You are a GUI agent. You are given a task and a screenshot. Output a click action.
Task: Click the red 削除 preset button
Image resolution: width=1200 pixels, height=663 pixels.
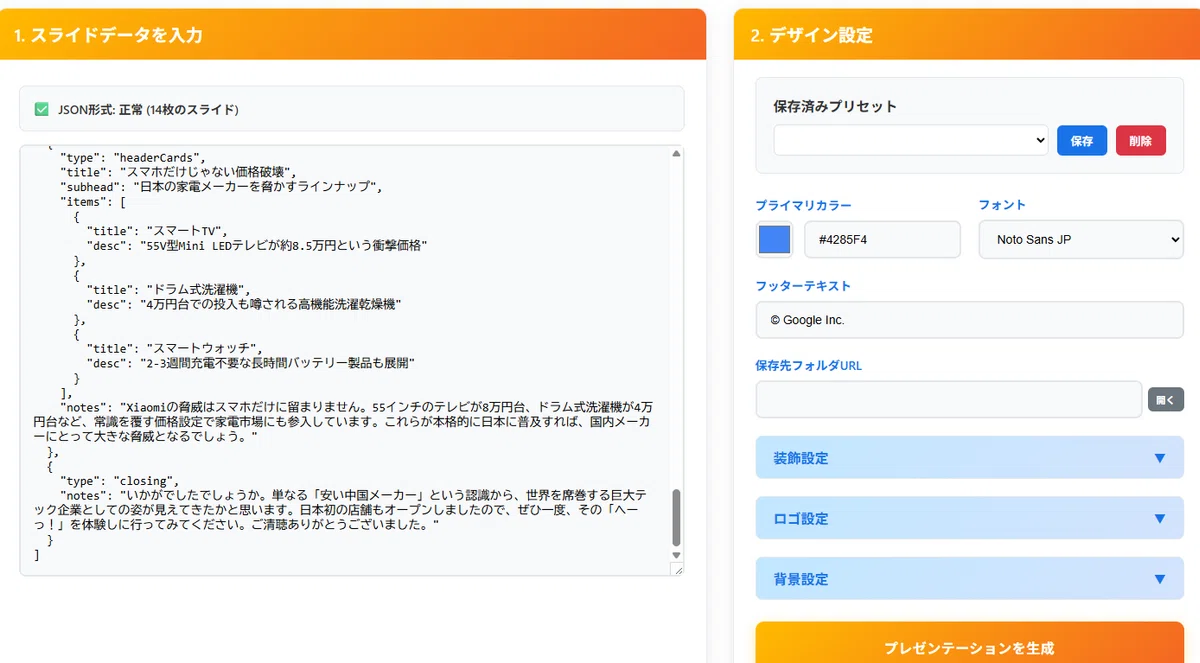(1141, 141)
